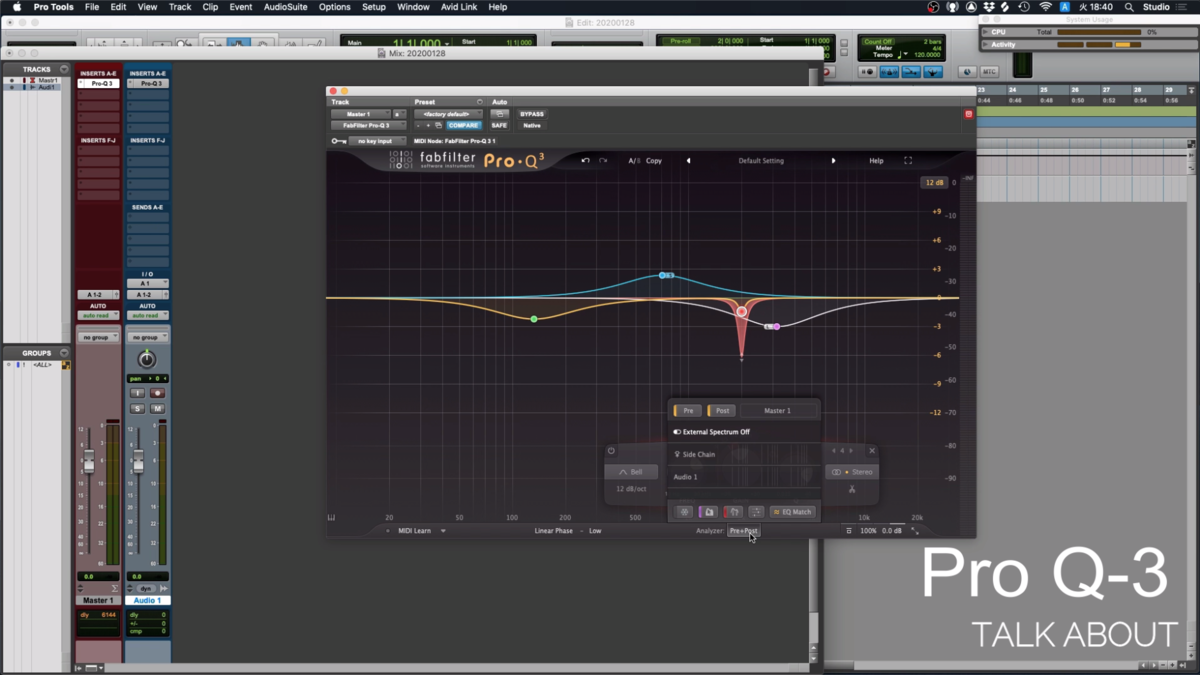Click the spectrum grab icon
The height and width of the screenshot is (675, 1200).
click(x=708, y=512)
